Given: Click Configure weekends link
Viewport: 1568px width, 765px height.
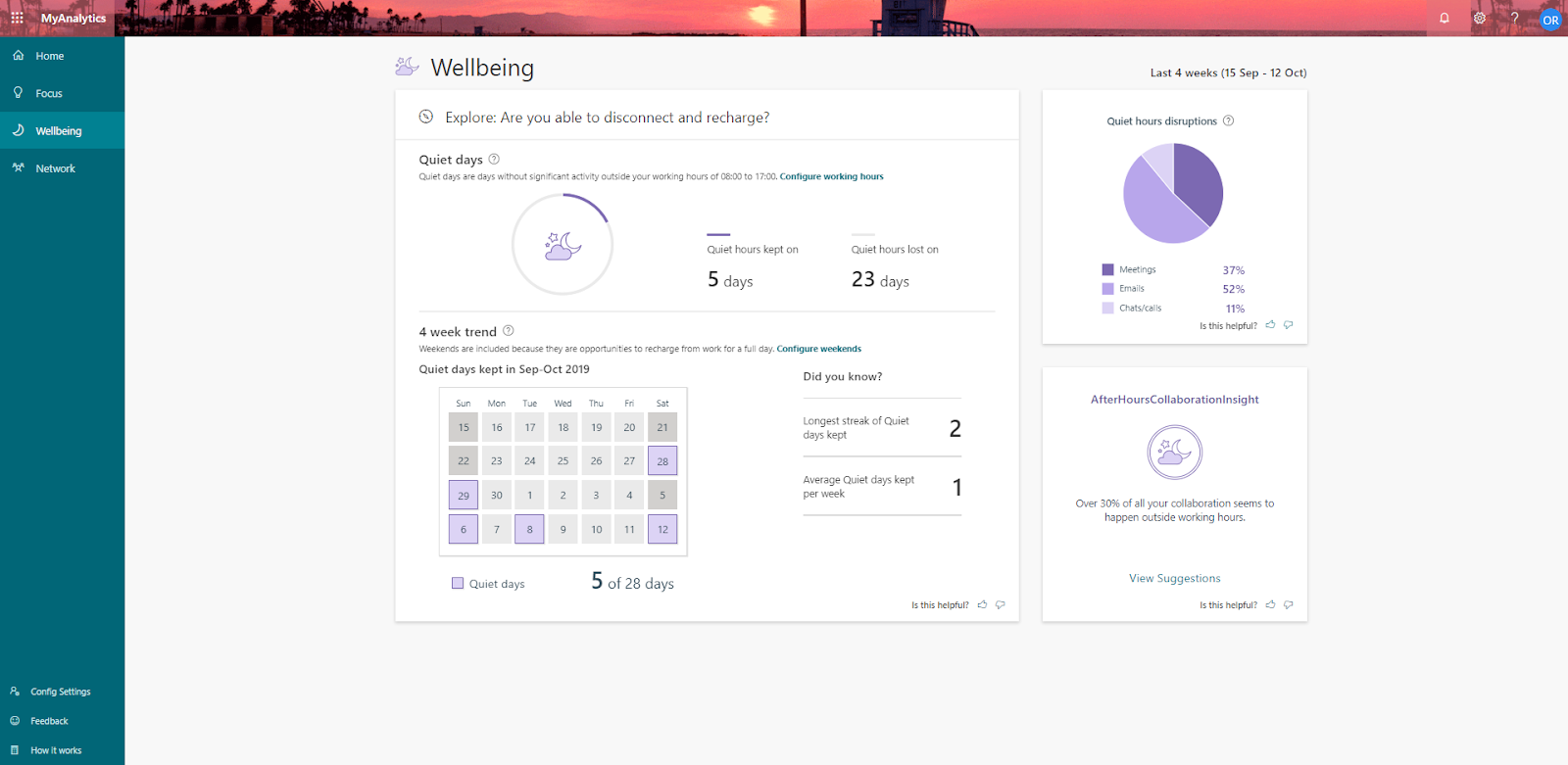Looking at the screenshot, I should click(x=819, y=349).
